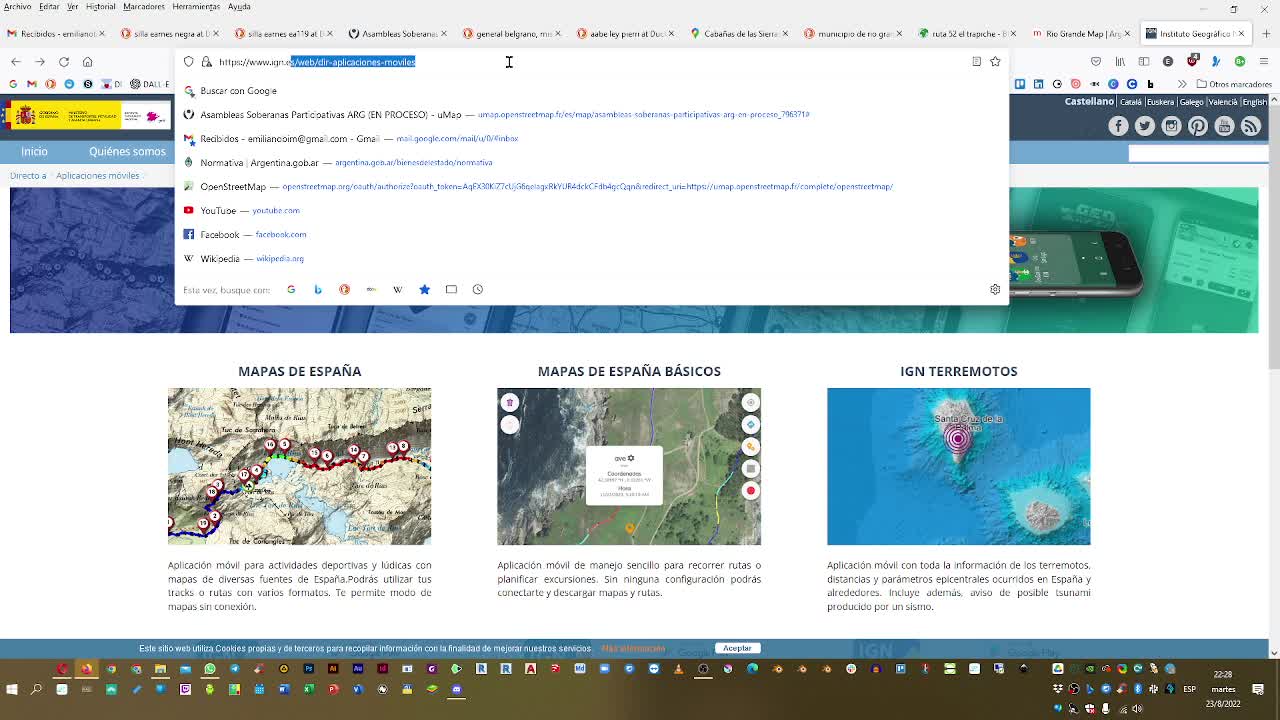Choose the Buscar con Google suggestion
Image resolution: width=1280 pixels, height=720 pixels.
590,91
